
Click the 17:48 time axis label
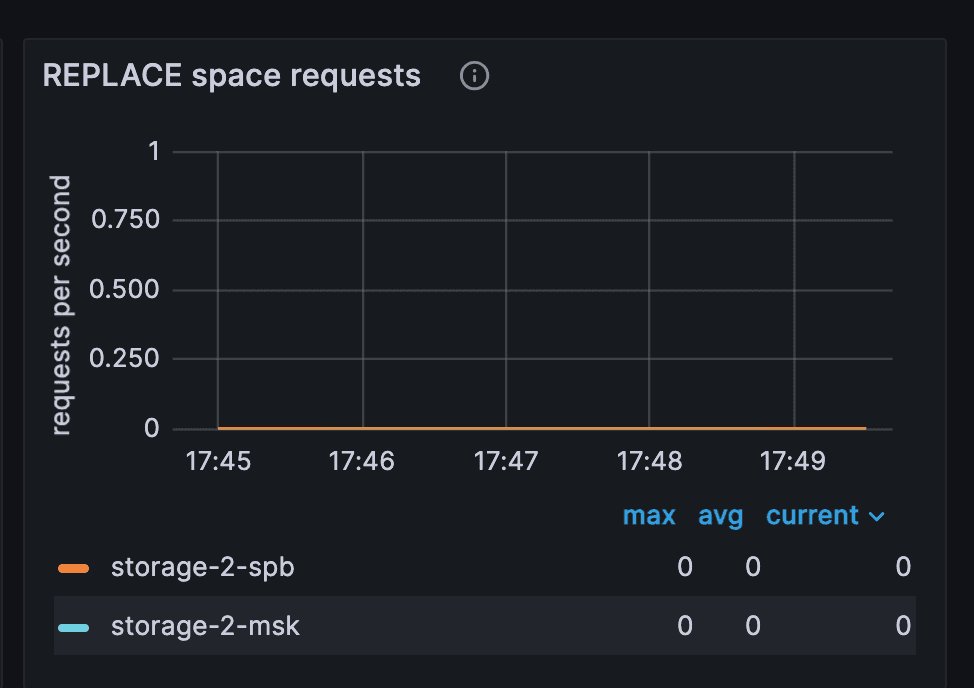649,461
